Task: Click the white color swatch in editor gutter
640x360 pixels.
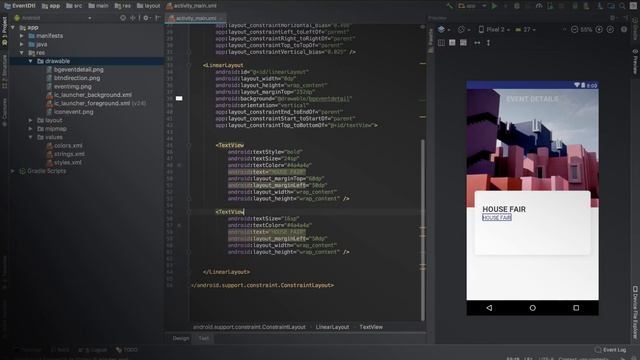Action: [179, 98]
